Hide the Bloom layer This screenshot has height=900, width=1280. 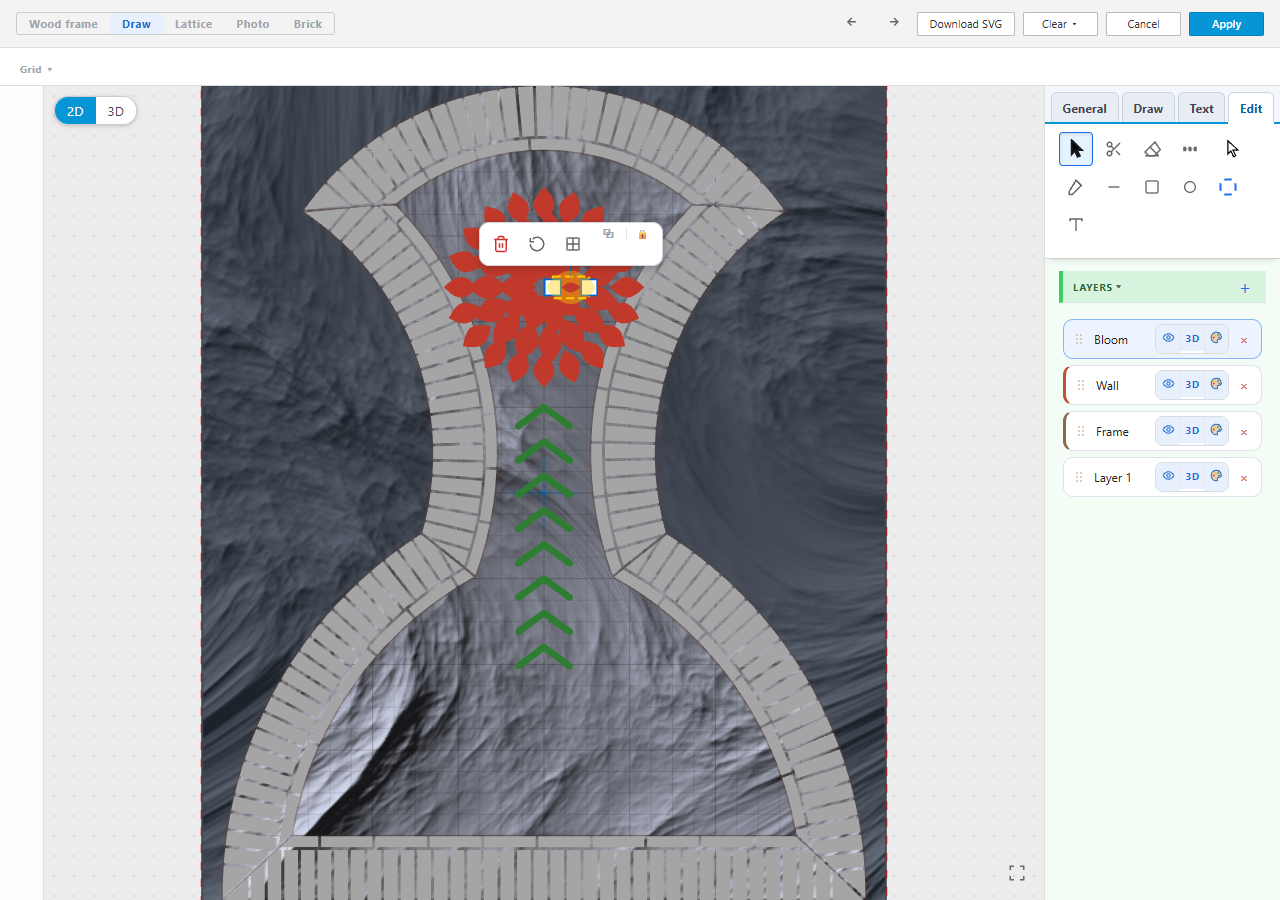click(1168, 338)
